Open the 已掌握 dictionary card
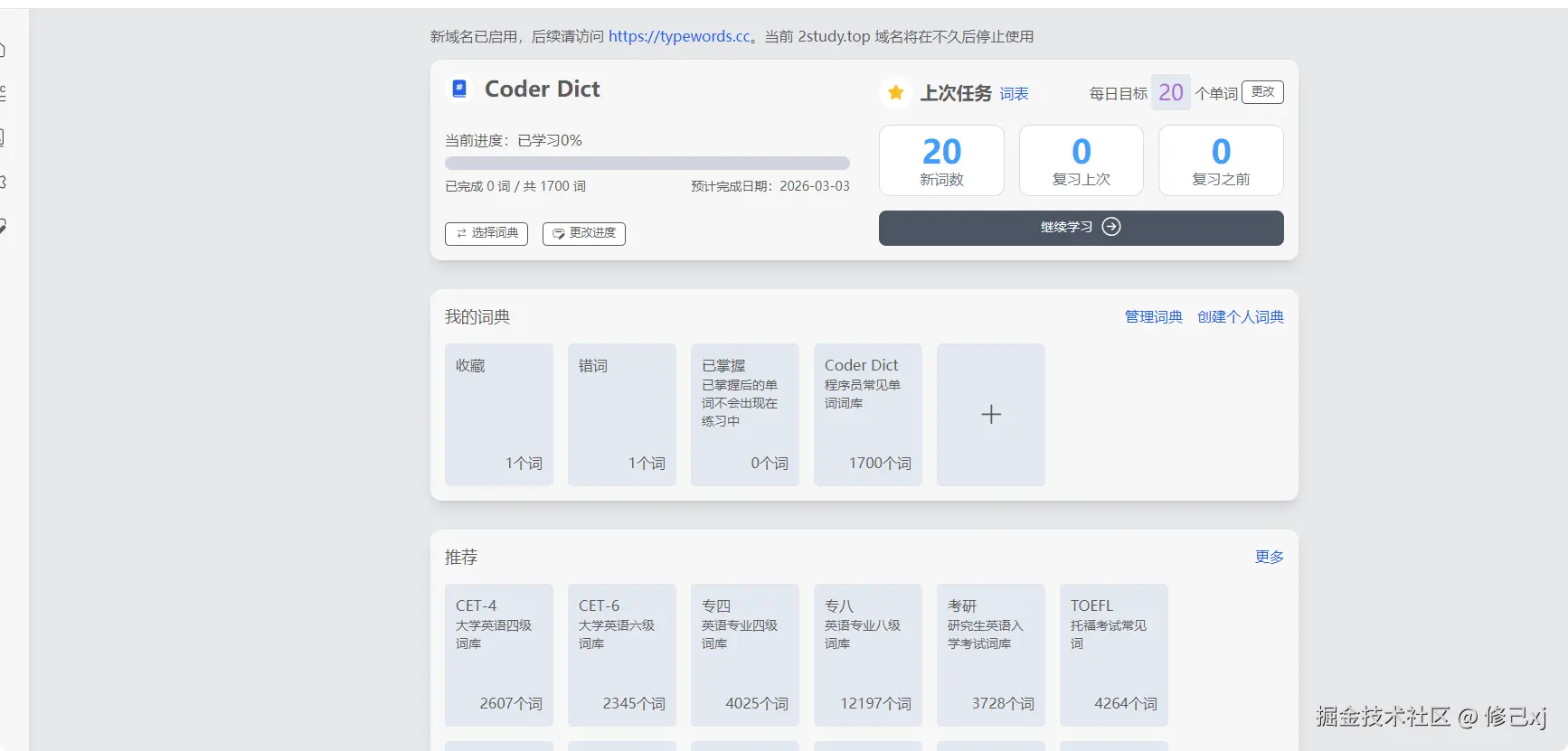This screenshot has width=1568, height=751. tap(745, 415)
